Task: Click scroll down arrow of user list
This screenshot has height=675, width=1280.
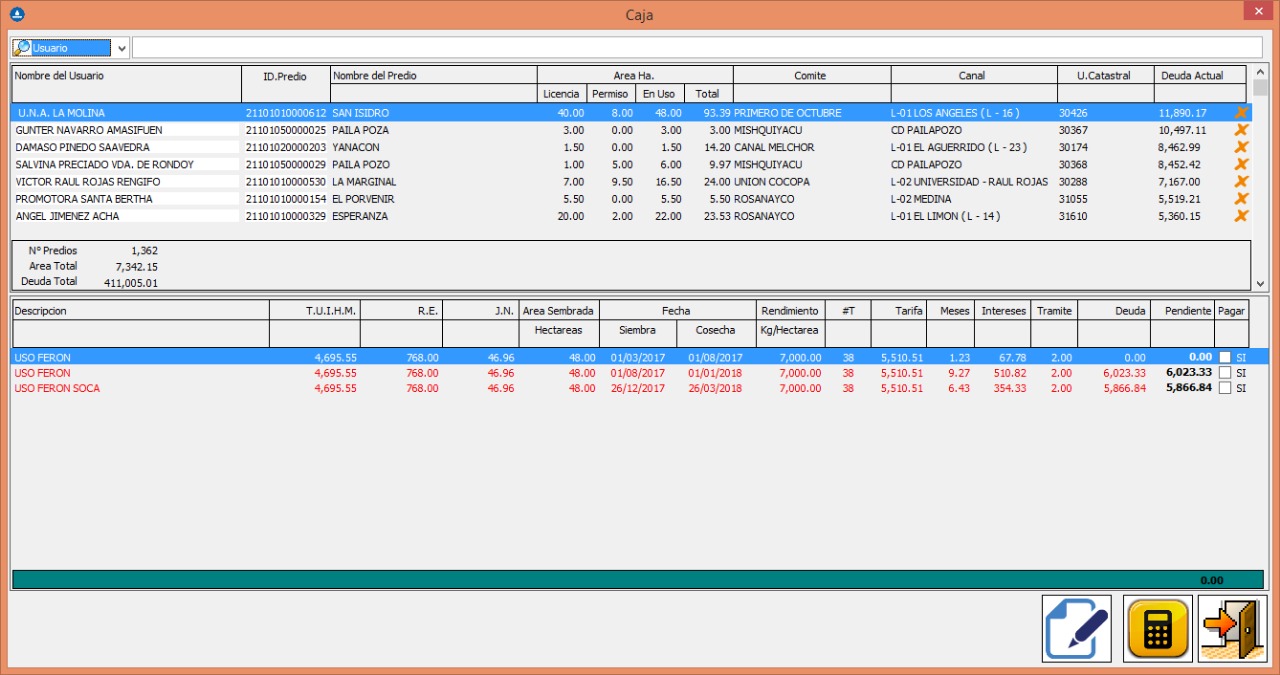Action: (x=1260, y=284)
